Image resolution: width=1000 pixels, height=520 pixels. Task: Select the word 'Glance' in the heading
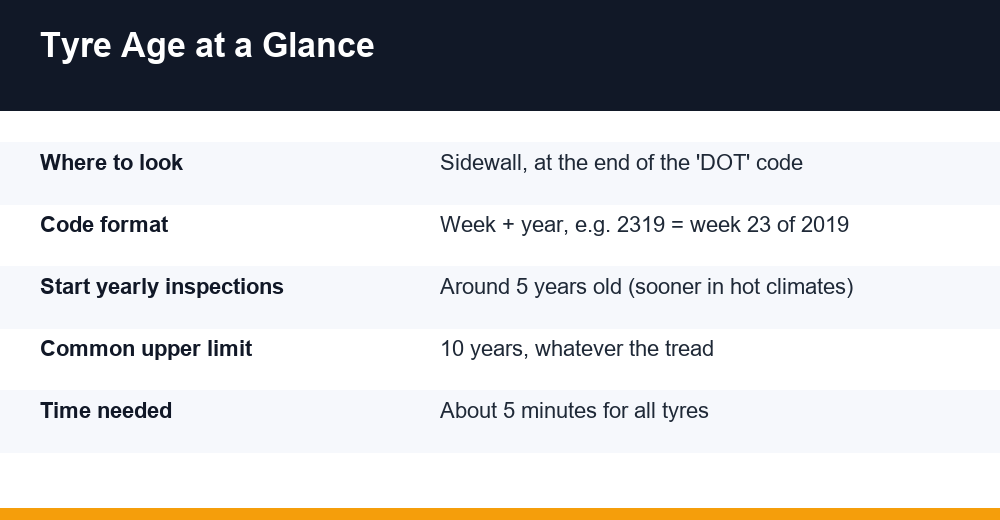click(x=318, y=46)
